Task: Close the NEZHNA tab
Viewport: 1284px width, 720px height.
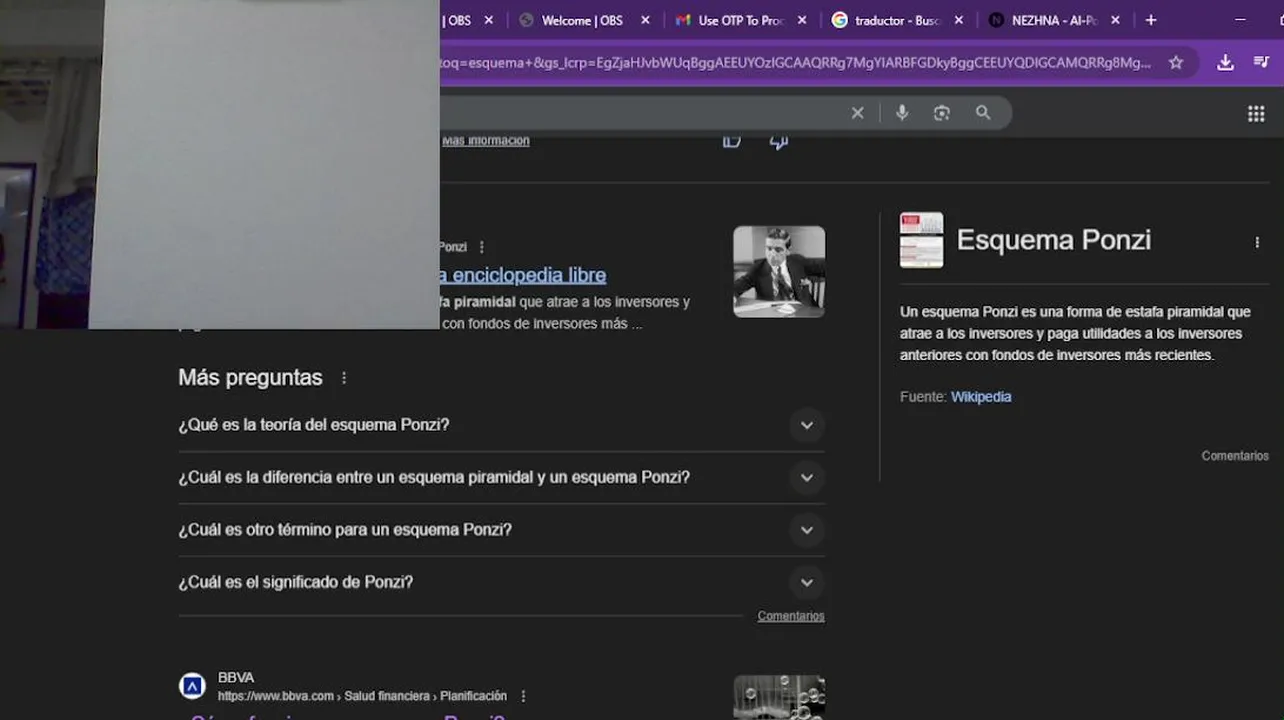Action: 1115,20
